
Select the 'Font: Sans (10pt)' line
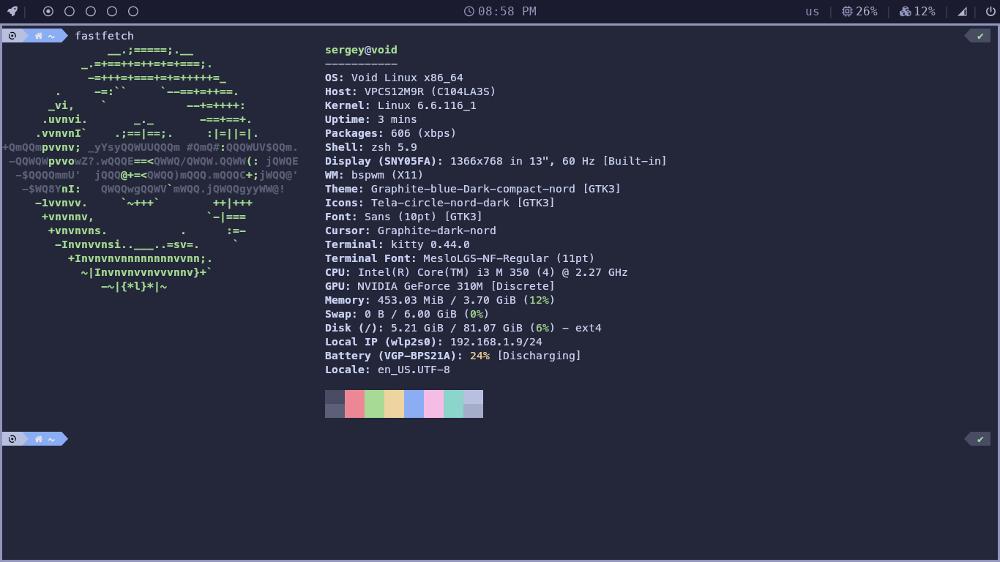pos(404,217)
